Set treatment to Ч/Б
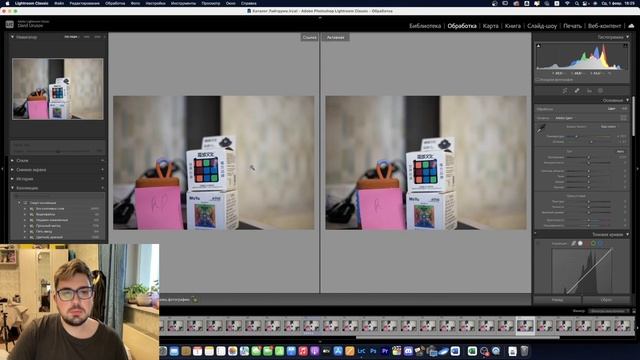The height and width of the screenshot is (360, 640). (x=624, y=109)
